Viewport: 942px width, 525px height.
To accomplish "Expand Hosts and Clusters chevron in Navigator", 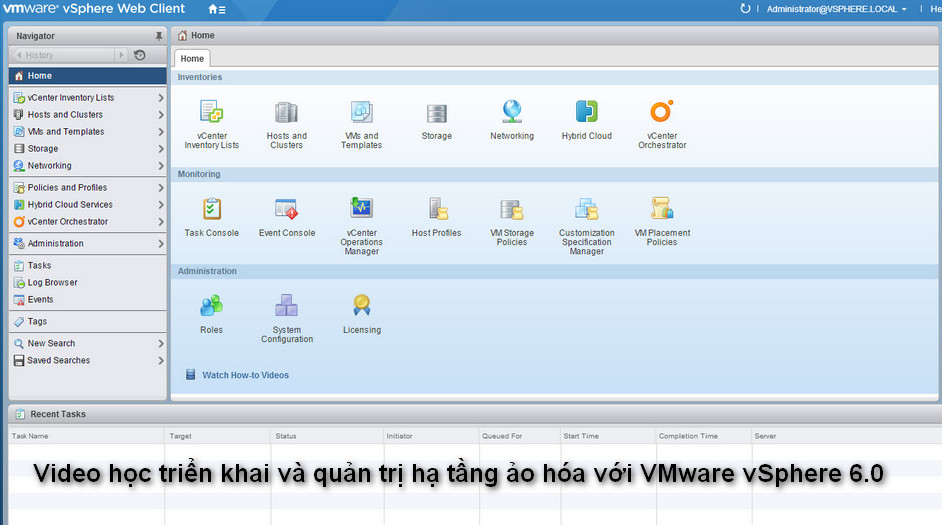I will [x=160, y=115].
